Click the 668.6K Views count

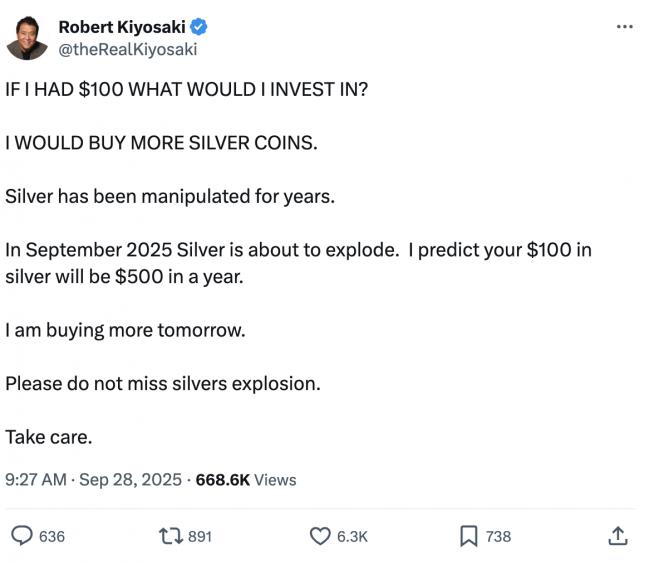pos(246,479)
